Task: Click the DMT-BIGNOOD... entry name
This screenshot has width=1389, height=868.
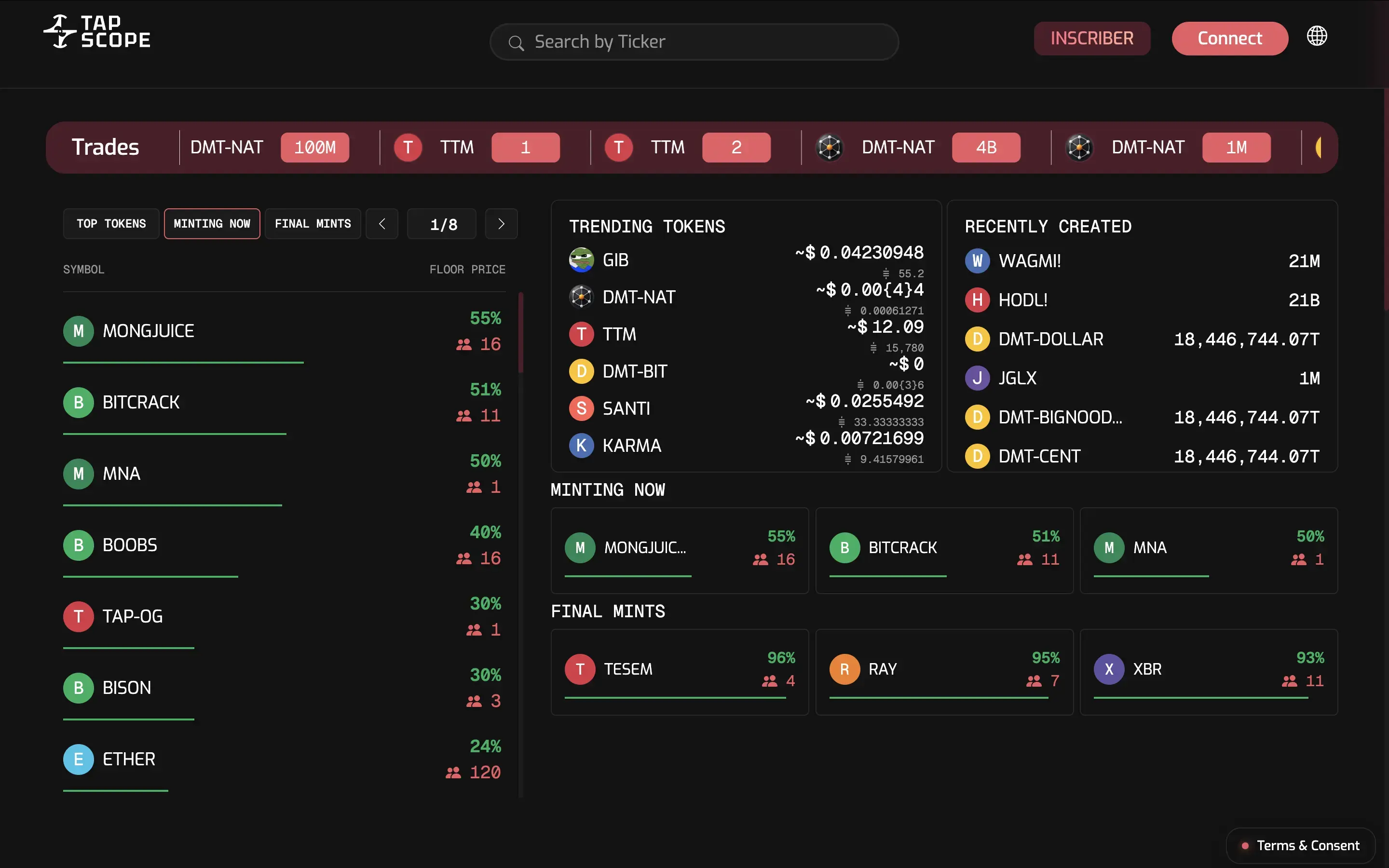Action: point(1060,417)
